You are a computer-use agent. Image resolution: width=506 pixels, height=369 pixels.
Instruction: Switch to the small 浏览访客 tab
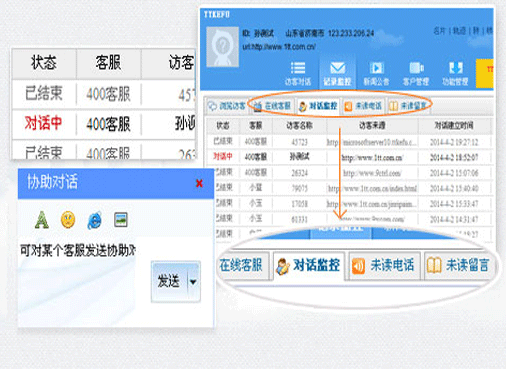pyautogui.click(x=227, y=106)
